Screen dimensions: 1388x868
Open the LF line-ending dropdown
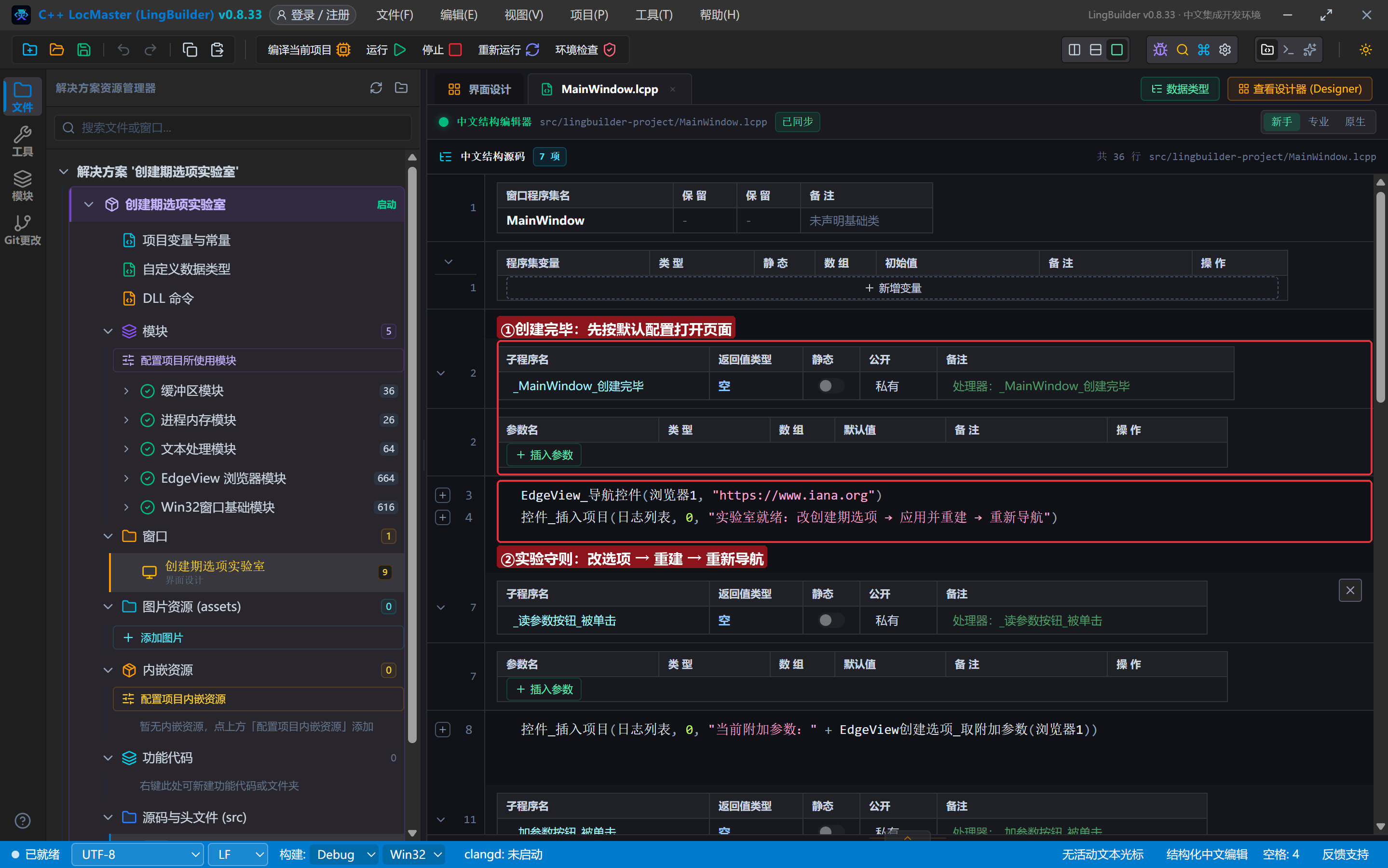[x=238, y=854]
